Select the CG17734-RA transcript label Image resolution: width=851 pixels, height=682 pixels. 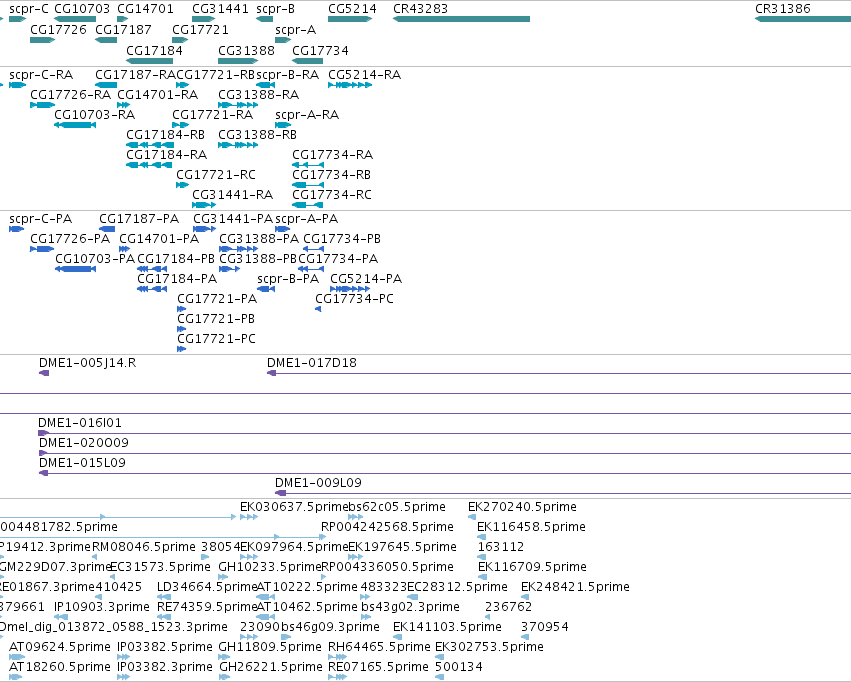[333, 155]
